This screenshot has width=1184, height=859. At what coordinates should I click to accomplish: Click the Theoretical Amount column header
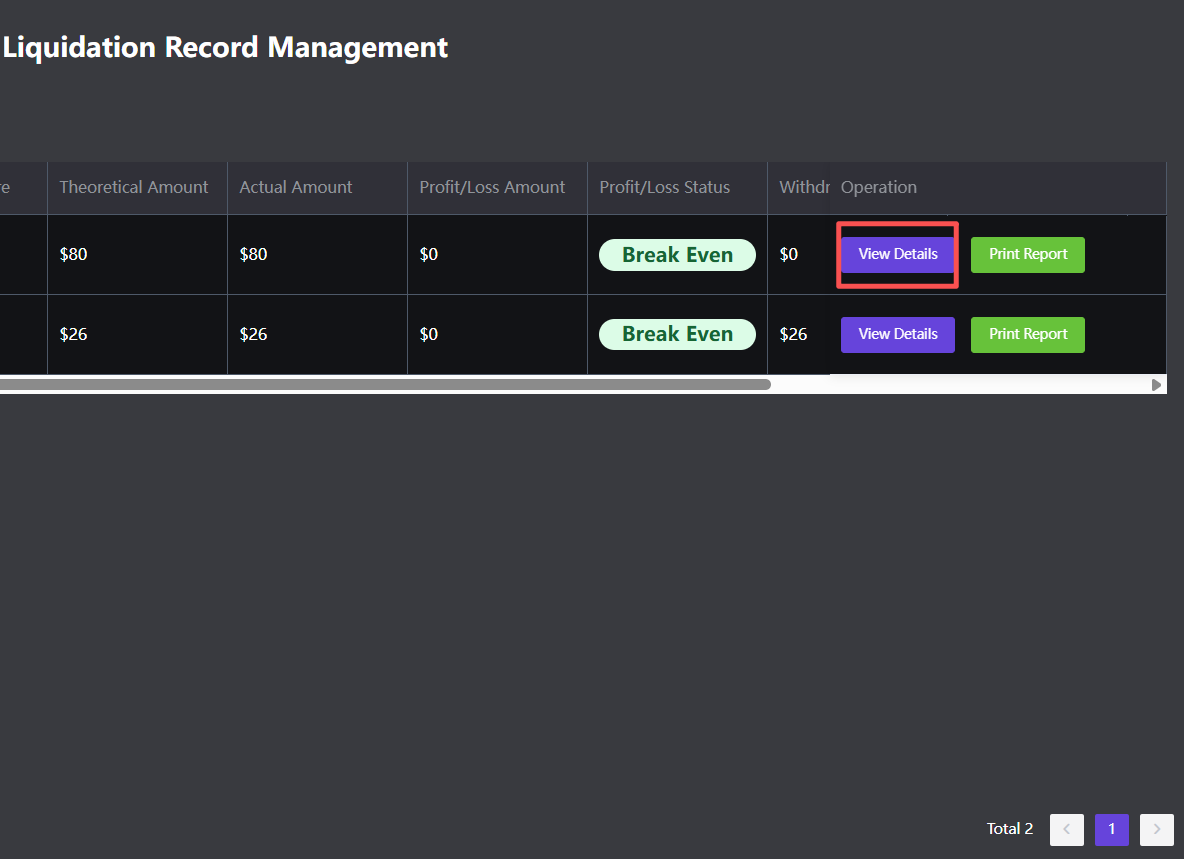coord(134,187)
